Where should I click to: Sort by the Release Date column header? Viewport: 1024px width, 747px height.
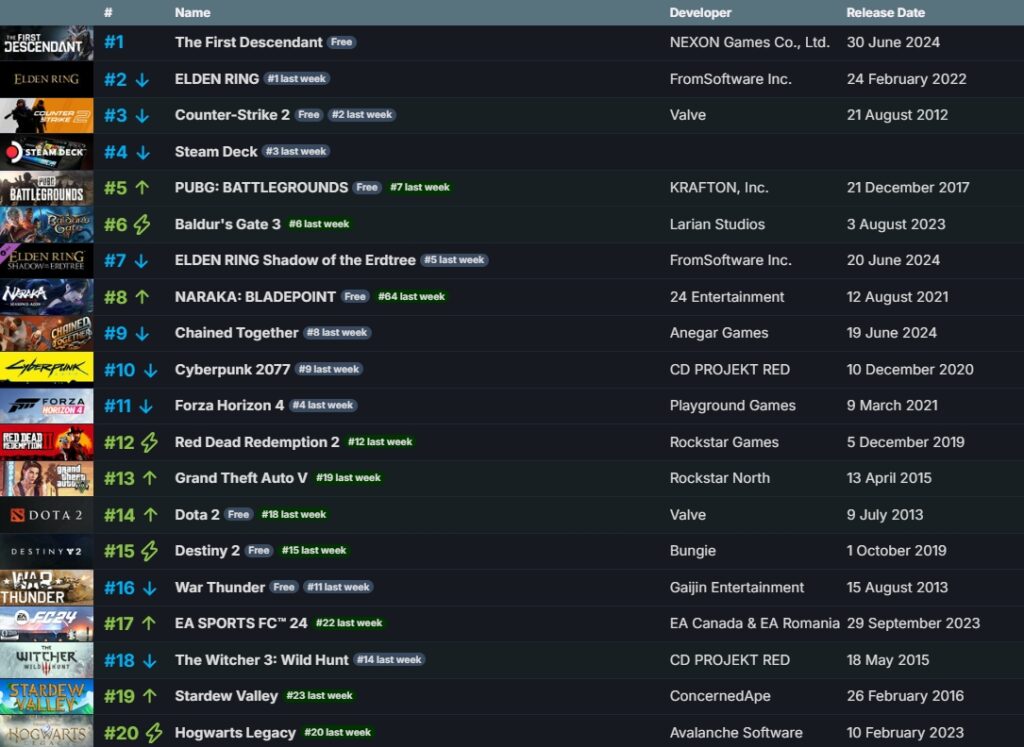pyautogui.click(x=885, y=13)
